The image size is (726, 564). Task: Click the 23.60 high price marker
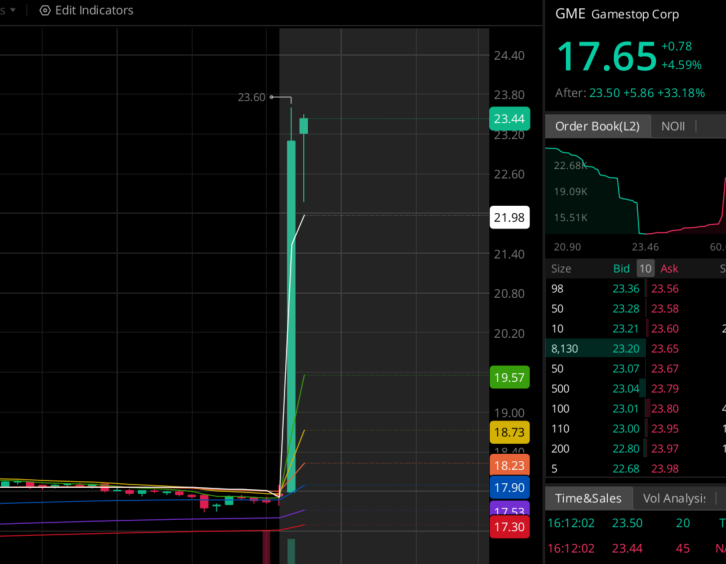point(251,97)
